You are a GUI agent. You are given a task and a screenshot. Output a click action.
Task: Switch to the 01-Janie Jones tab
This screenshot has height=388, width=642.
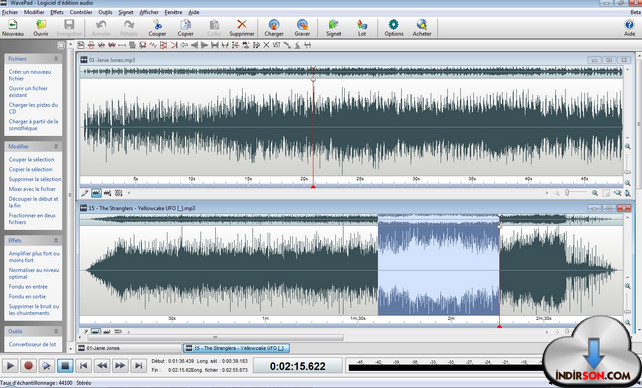[129, 348]
